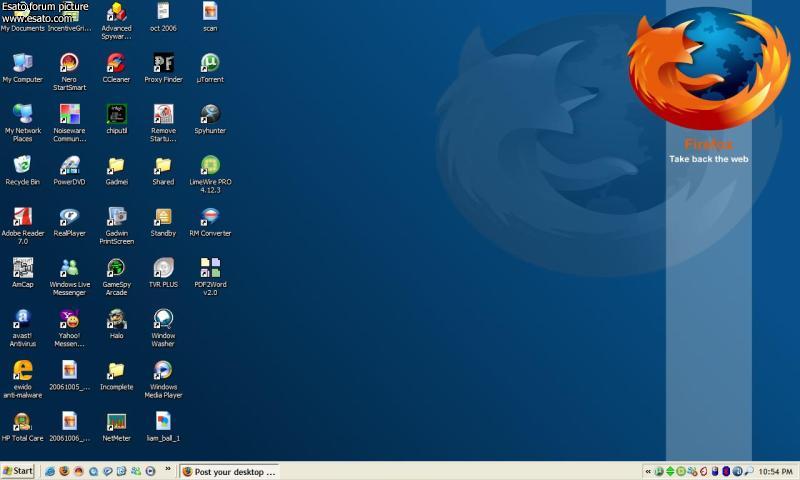Image resolution: width=800 pixels, height=480 pixels.
Task: Open the Remove Startup shortcut
Action: [x=163, y=122]
